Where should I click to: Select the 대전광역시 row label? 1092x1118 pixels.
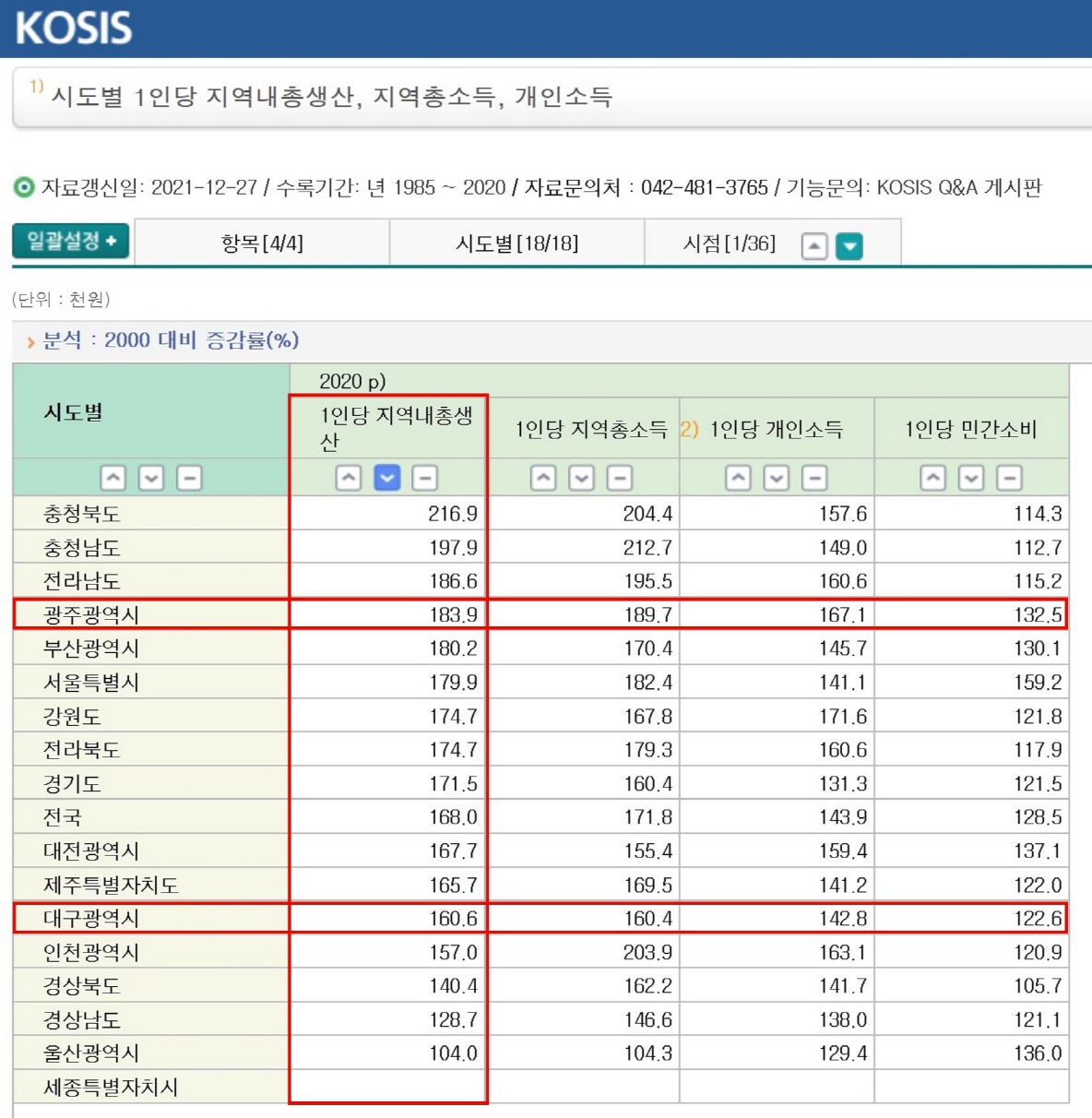coord(91,851)
